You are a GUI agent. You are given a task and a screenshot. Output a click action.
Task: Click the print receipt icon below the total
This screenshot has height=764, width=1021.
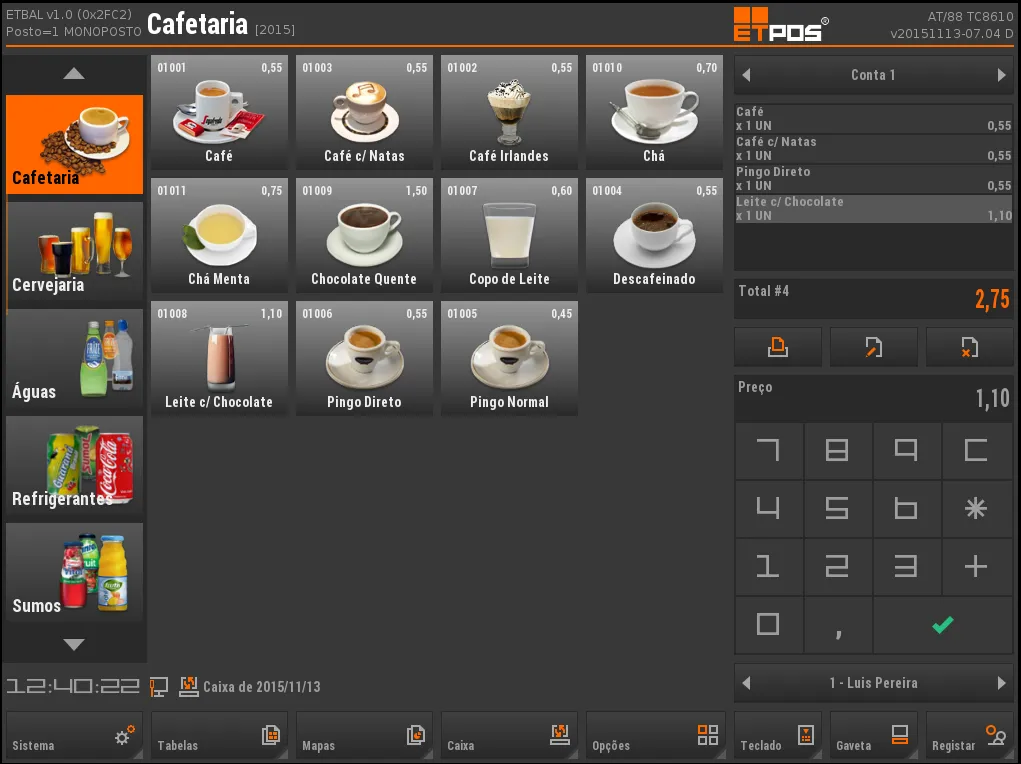pos(777,347)
